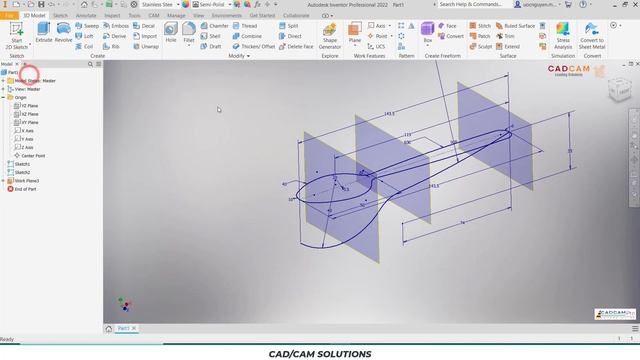
Task: Select Center Point in browser
Action: click(x=29, y=156)
